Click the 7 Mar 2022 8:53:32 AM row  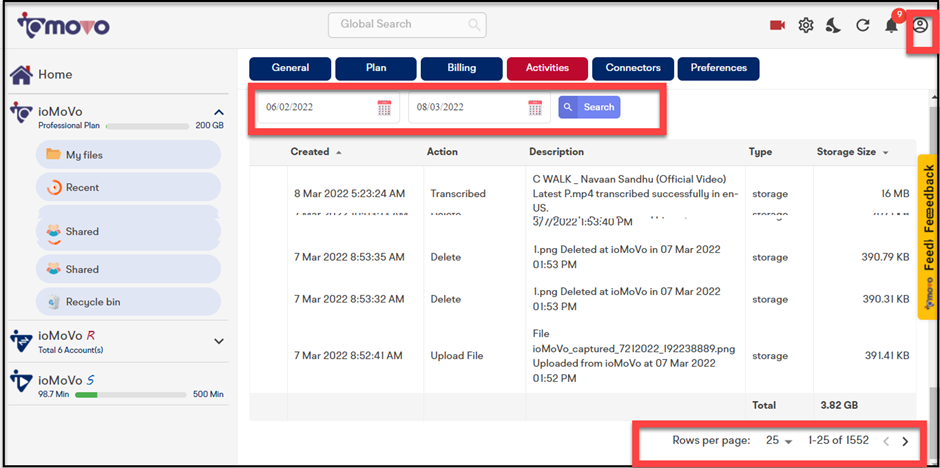pyautogui.click(x=583, y=299)
